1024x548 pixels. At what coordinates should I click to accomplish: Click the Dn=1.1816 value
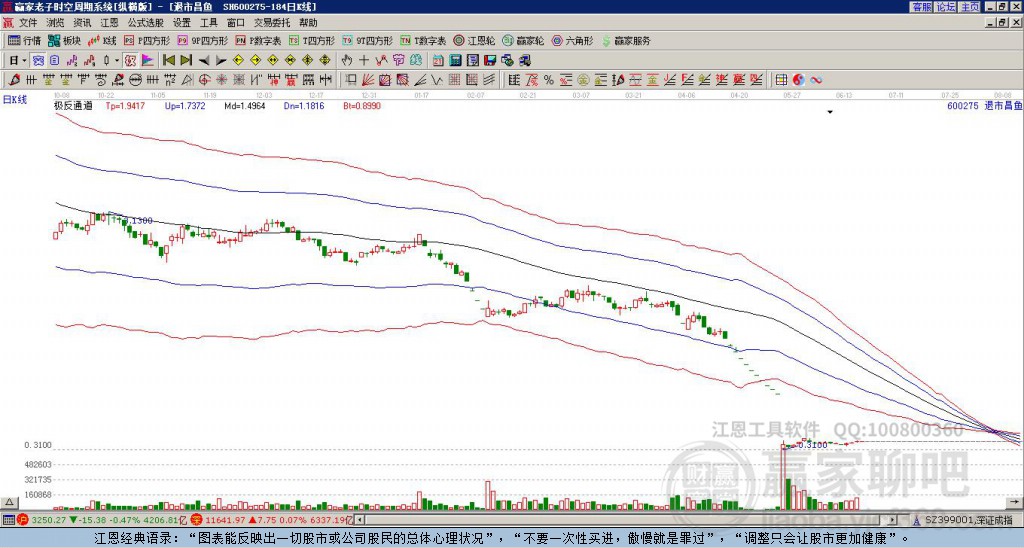[304, 105]
